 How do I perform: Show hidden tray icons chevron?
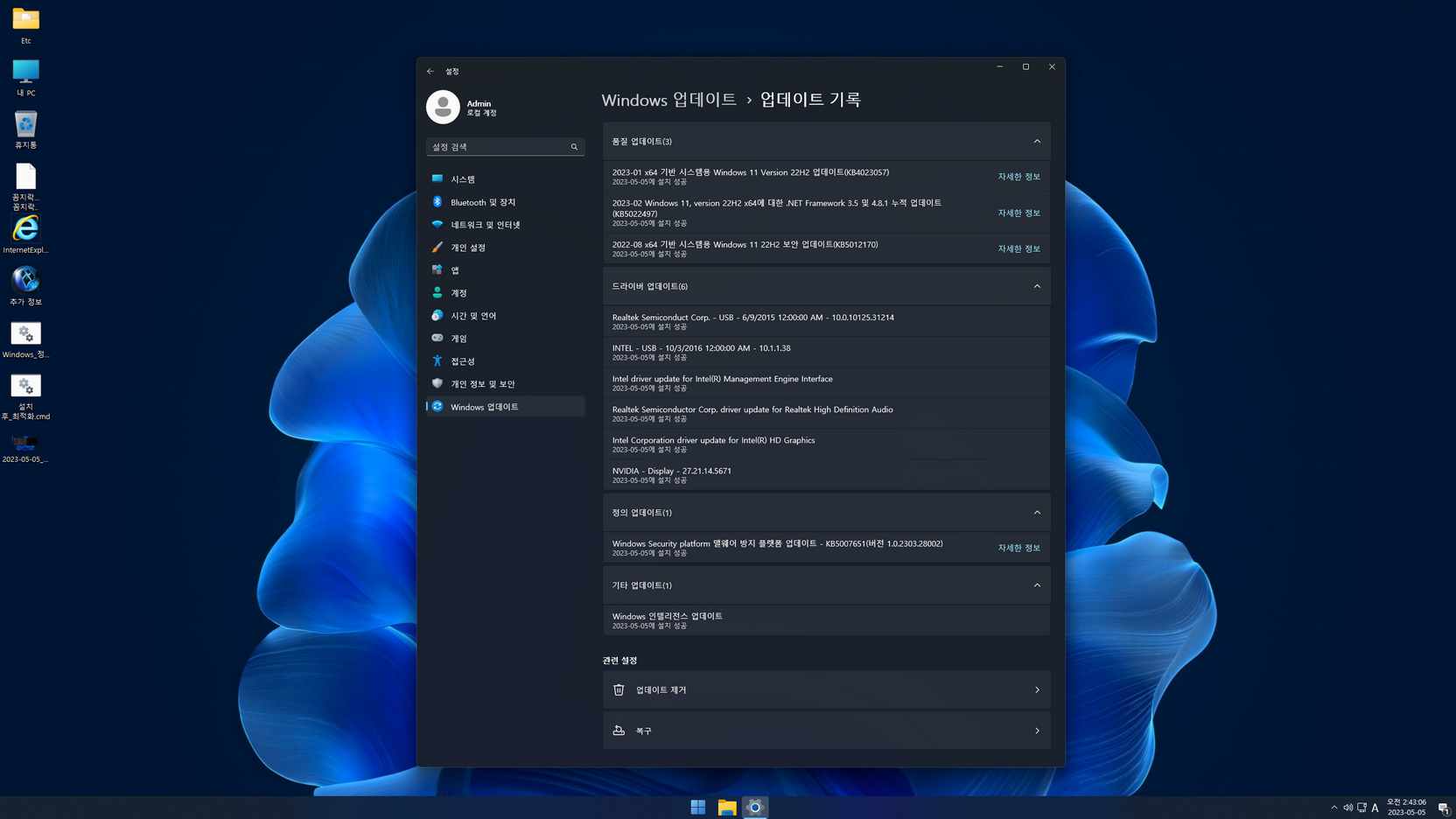pyautogui.click(x=1333, y=808)
